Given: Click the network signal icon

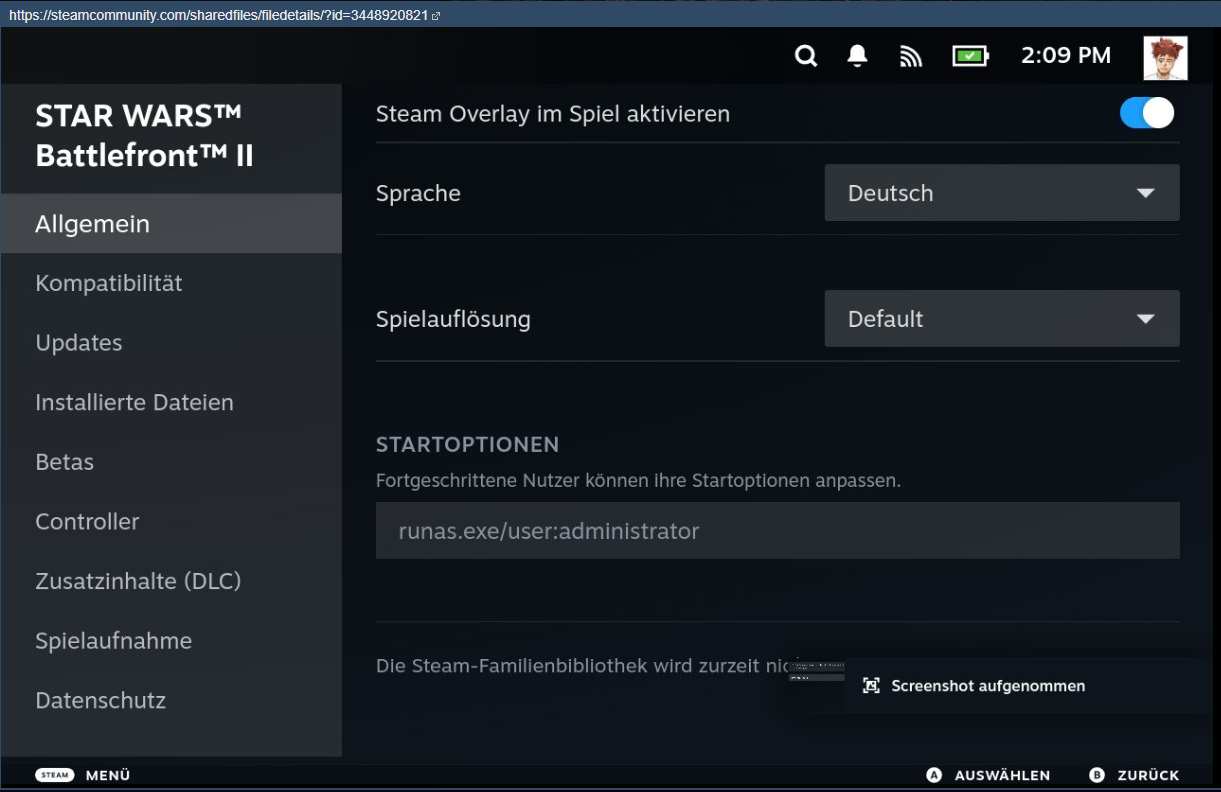Looking at the screenshot, I should 910,57.
